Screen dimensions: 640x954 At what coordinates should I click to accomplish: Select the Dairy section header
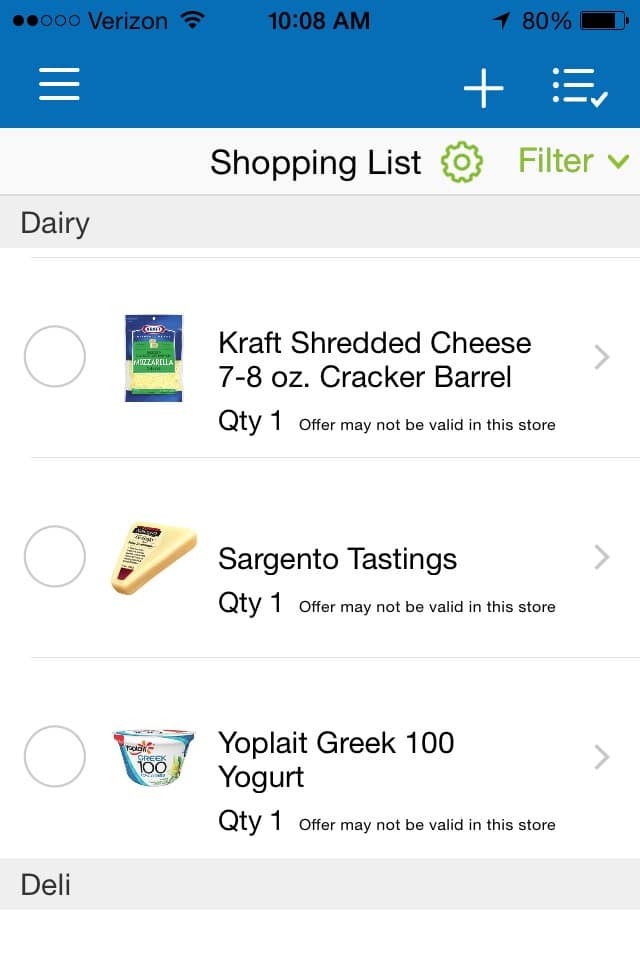(320, 222)
